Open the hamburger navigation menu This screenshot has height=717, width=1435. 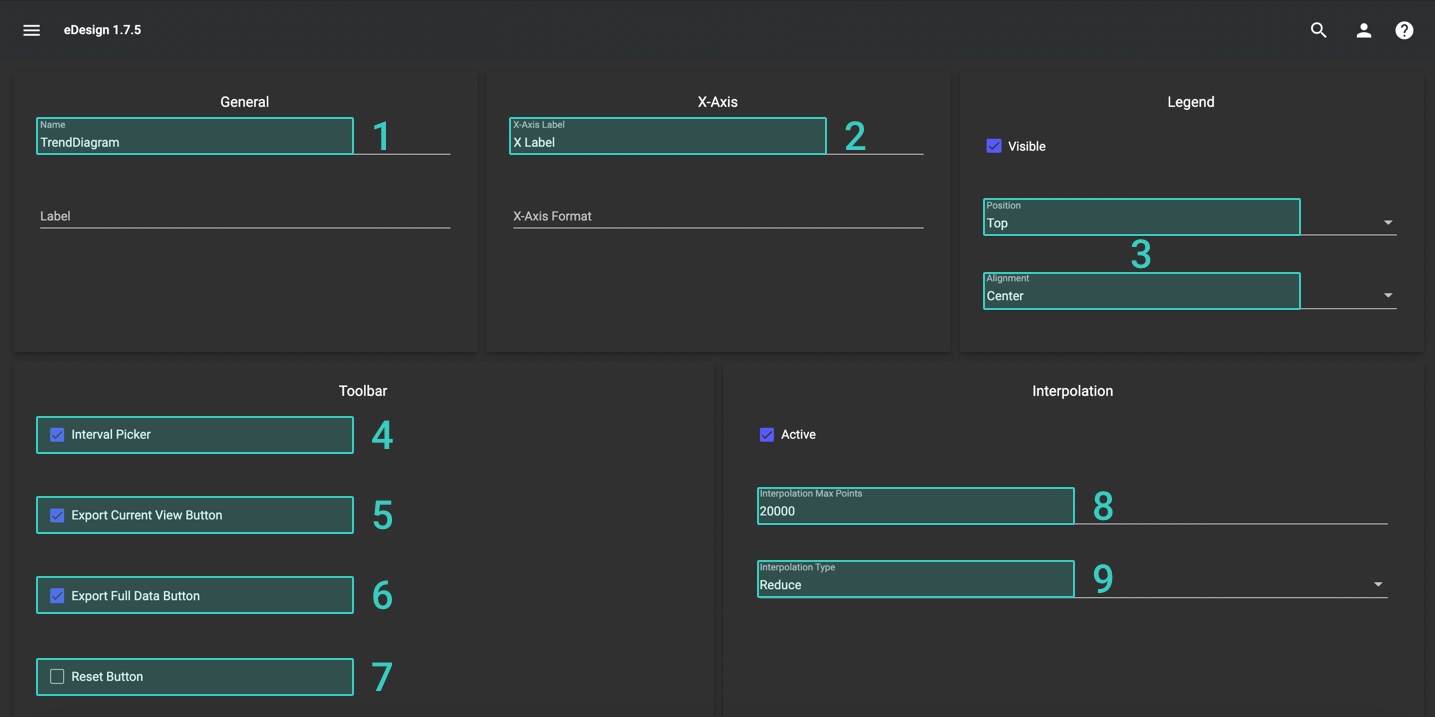pos(31,30)
